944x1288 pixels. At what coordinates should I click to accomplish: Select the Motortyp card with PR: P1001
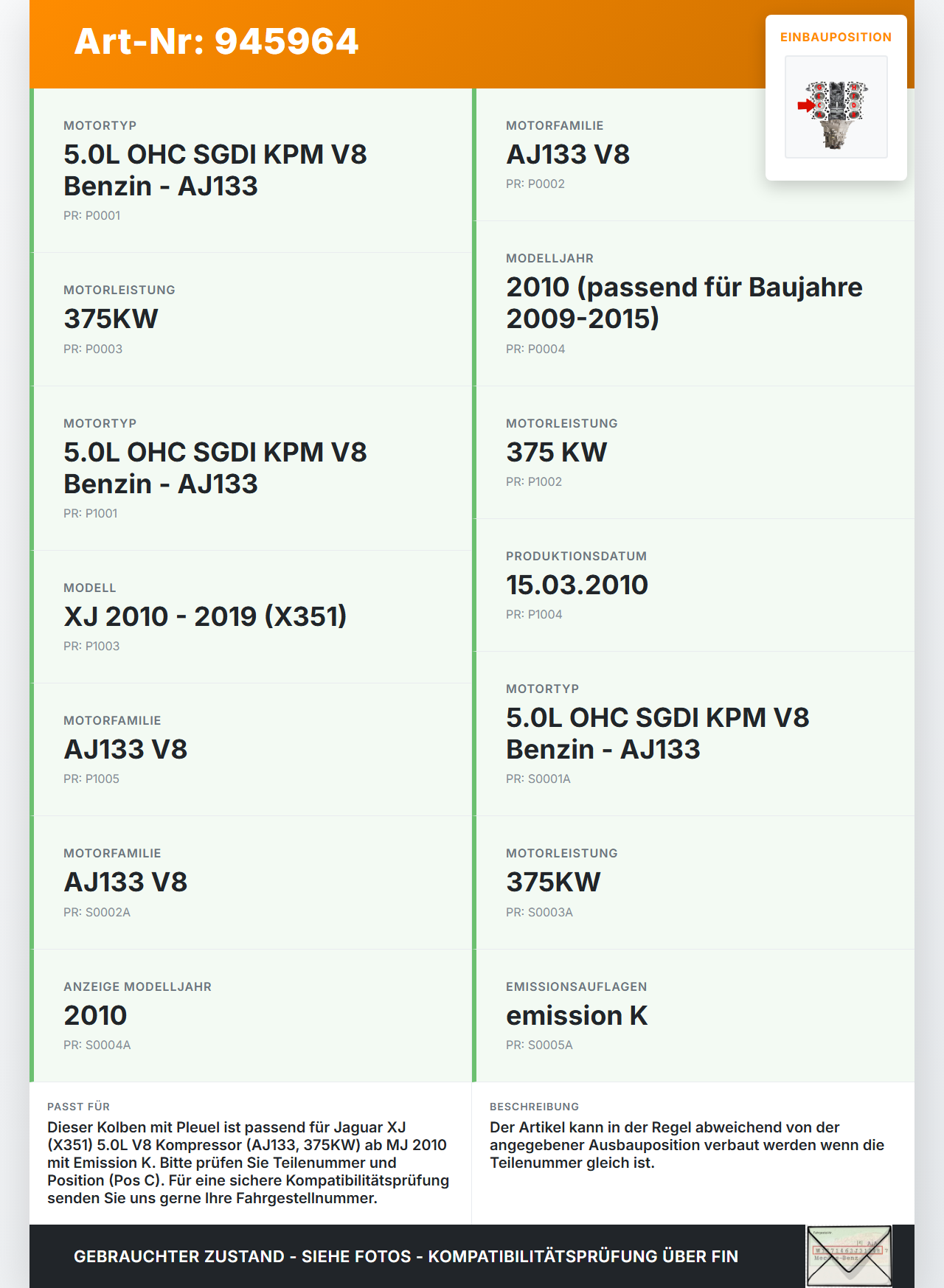(251, 468)
